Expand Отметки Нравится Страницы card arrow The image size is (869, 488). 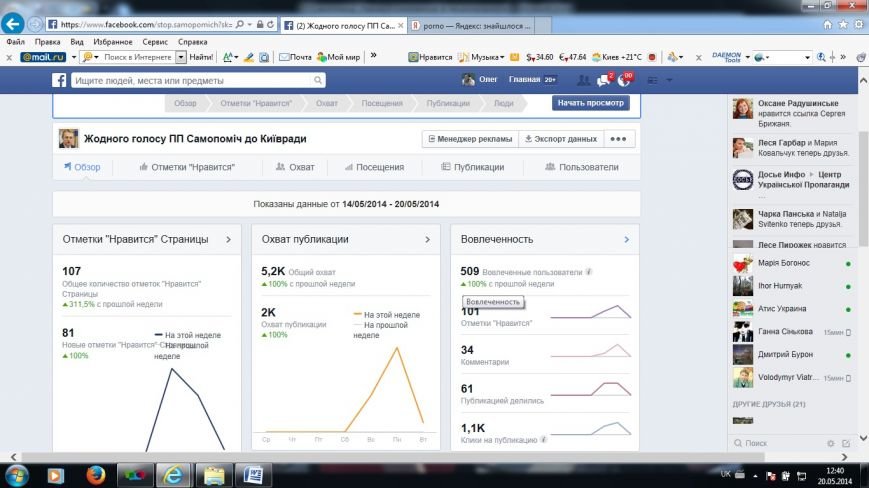tap(228, 239)
